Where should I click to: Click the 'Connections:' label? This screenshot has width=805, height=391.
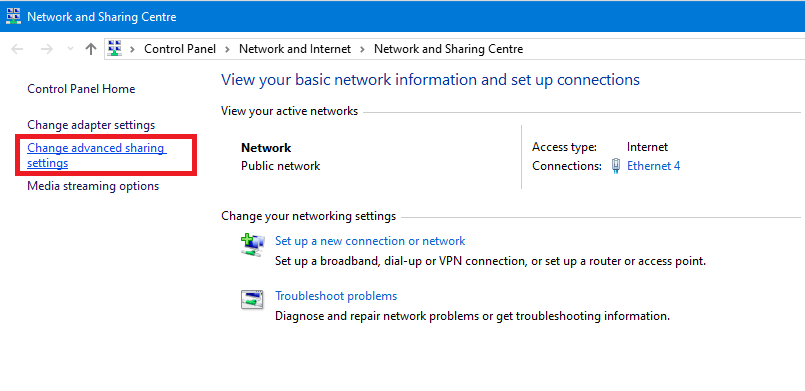click(x=567, y=166)
